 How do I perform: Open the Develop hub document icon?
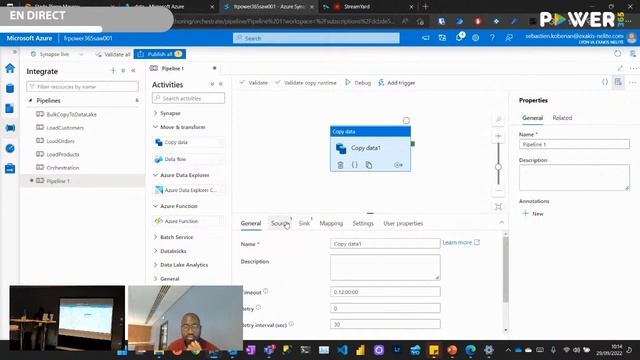coord(10,108)
